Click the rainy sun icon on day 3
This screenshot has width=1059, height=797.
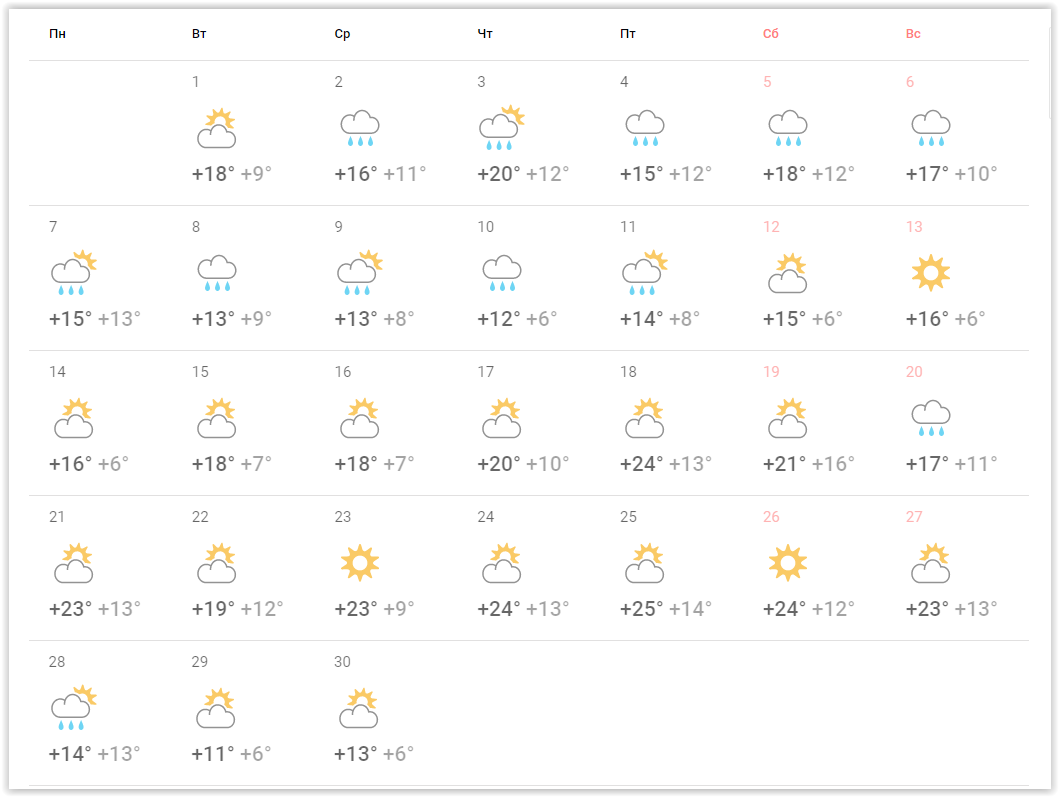502,128
